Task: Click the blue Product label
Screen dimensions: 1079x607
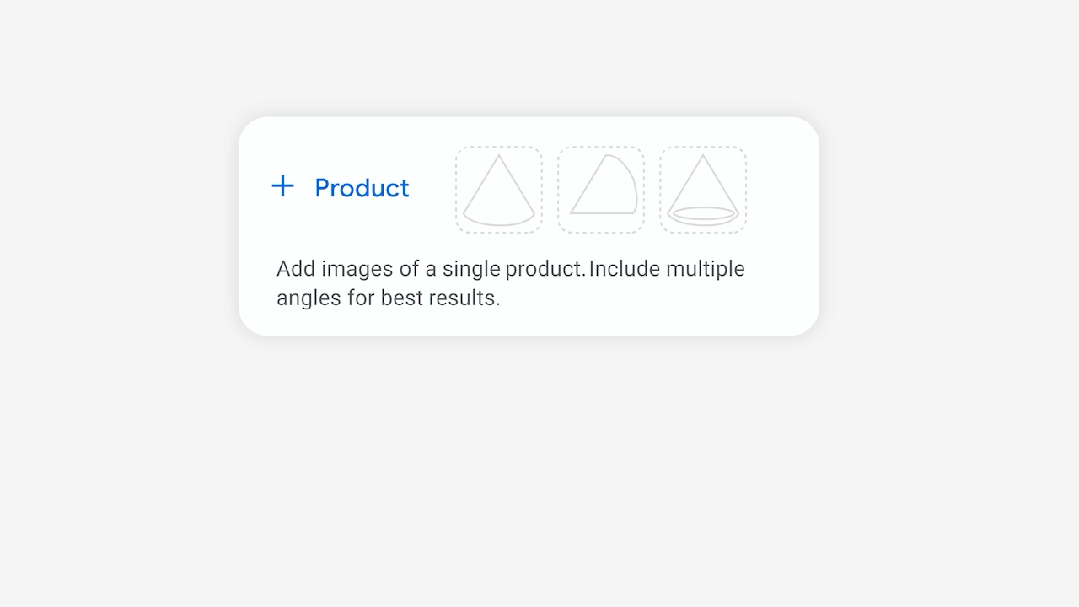Action: coord(361,188)
